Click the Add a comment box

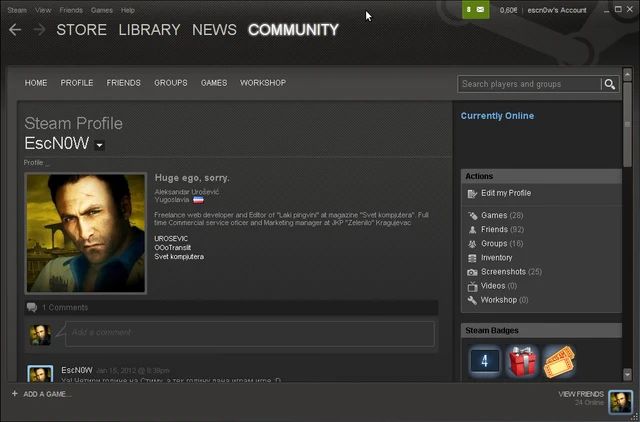click(250, 333)
